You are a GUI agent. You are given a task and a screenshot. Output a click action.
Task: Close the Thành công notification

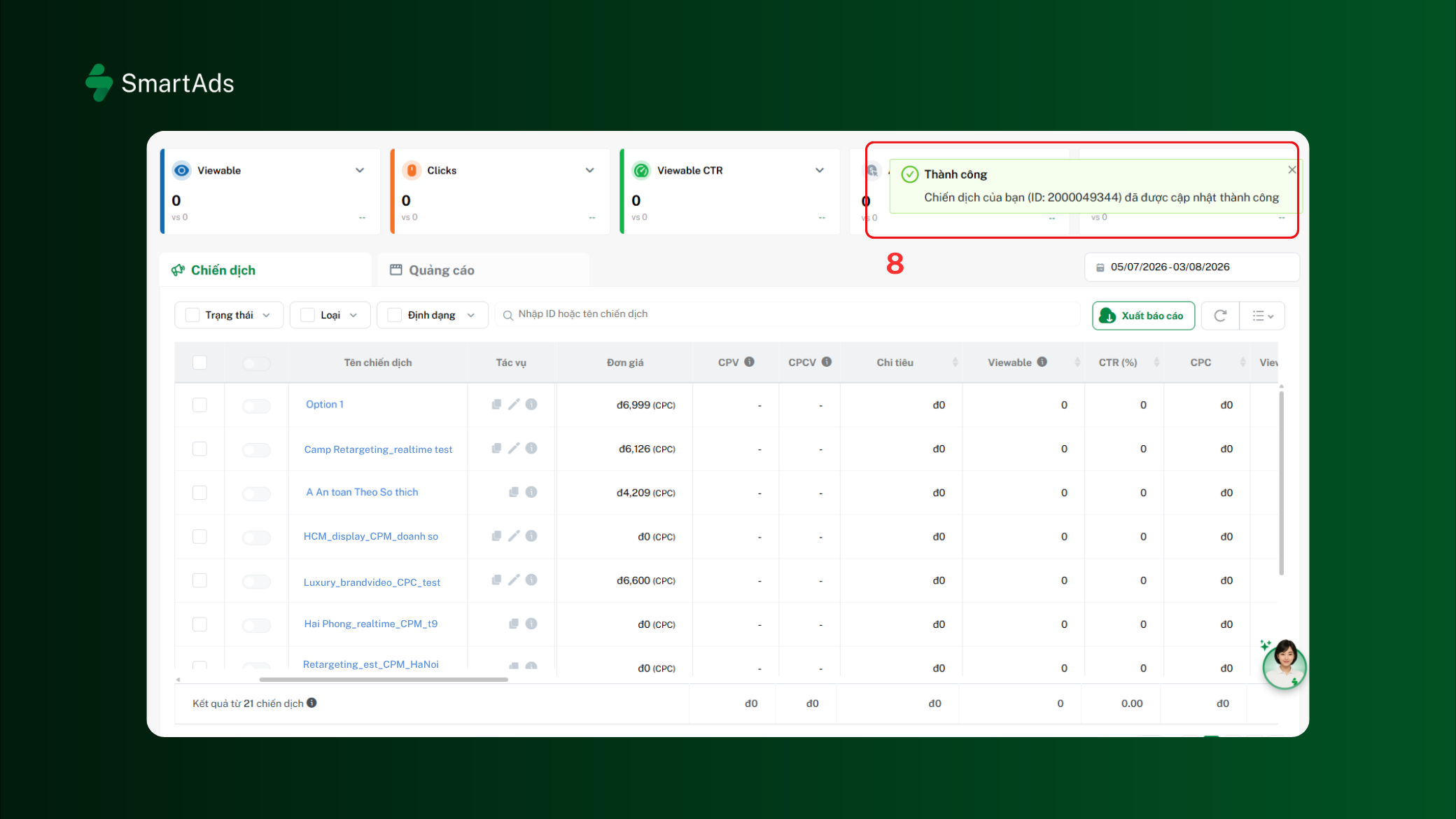click(1292, 170)
